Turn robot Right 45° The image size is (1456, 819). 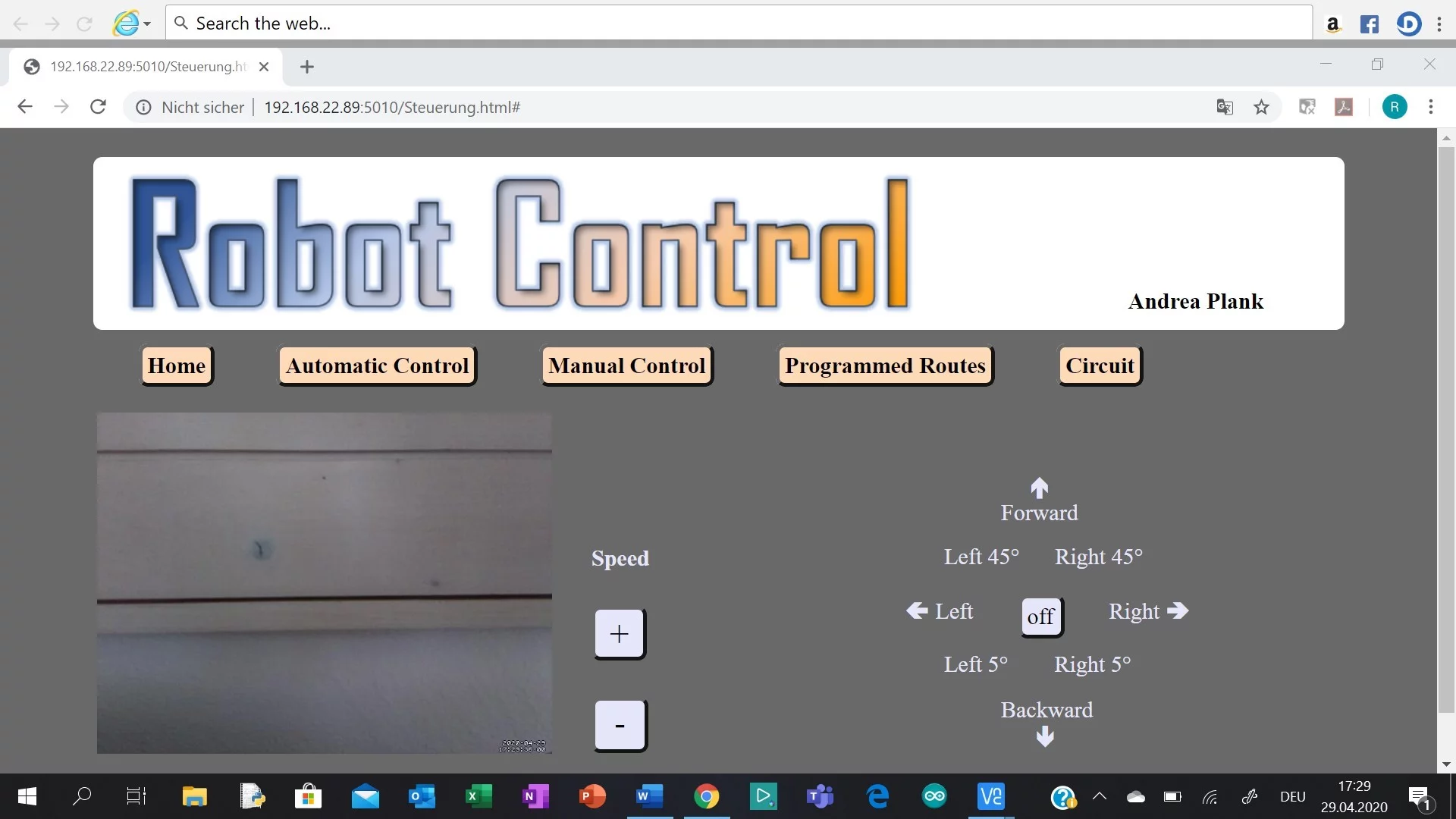coord(1098,557)
